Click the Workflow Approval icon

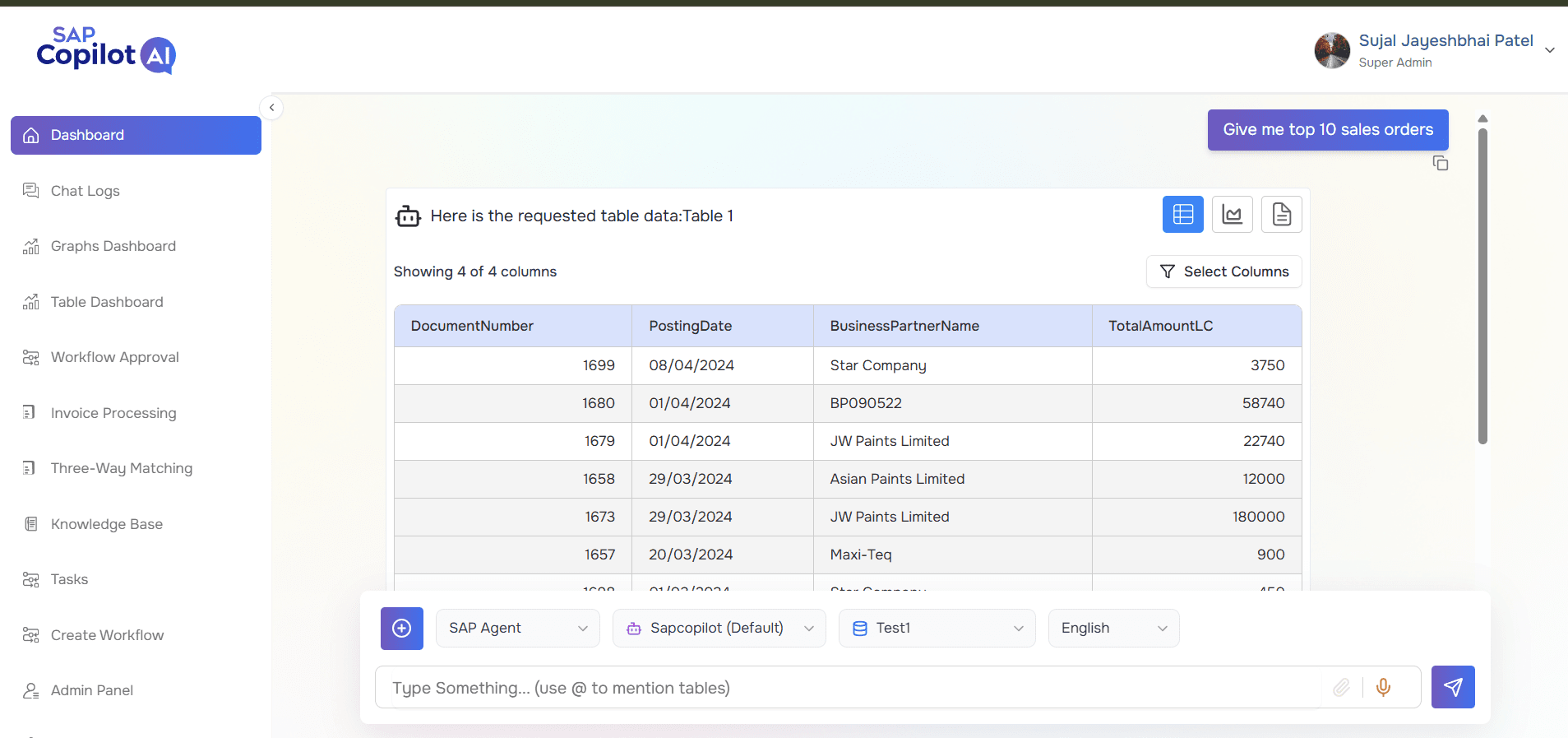30,357
